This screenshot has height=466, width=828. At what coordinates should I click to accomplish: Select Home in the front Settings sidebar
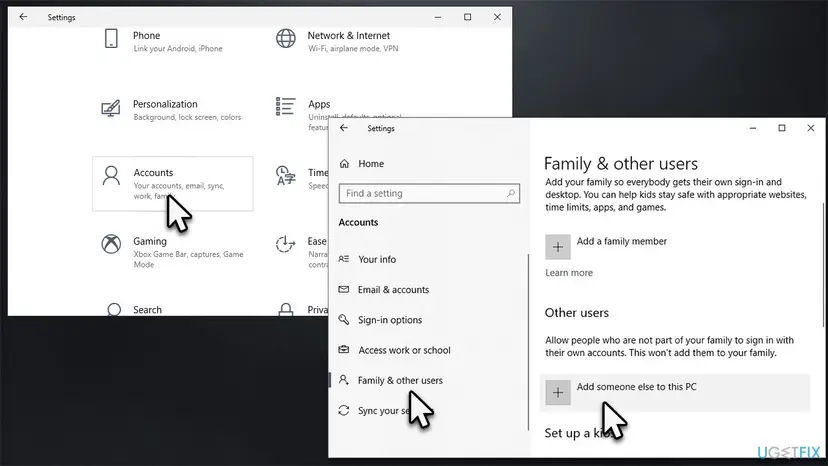(371, 164)
